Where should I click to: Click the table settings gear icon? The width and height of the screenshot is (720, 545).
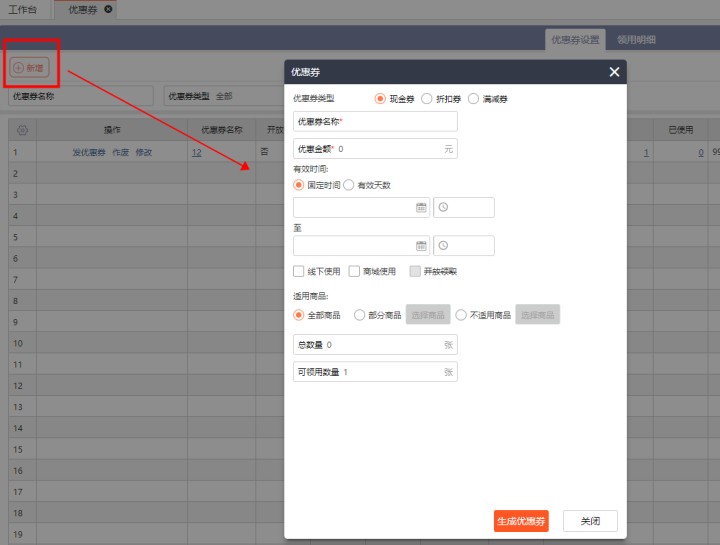23,130
